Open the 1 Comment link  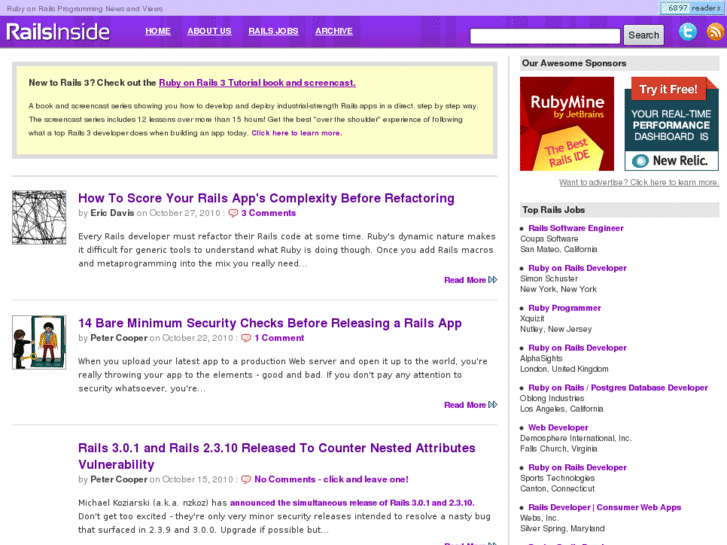279,338
